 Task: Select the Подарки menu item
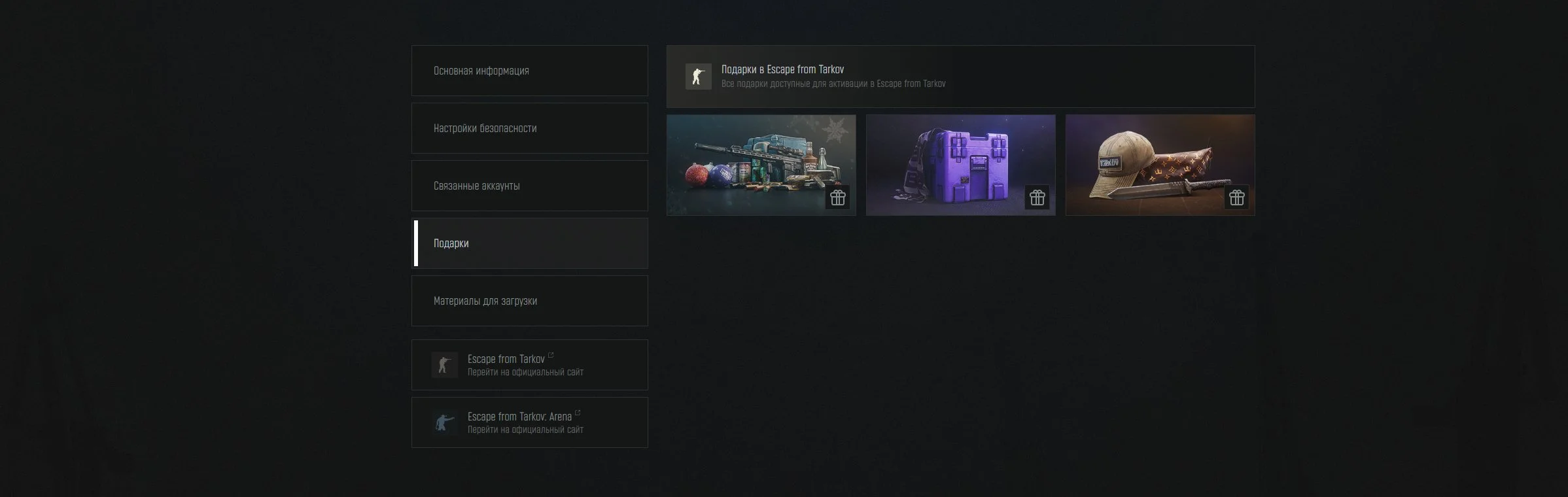tap(529, 243)
